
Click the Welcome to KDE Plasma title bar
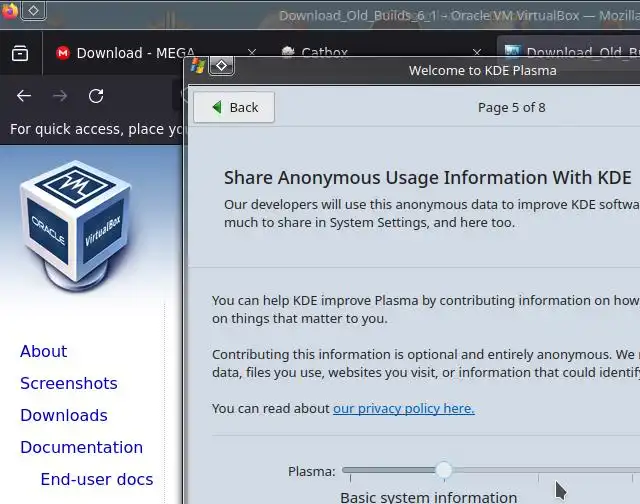(482, 71)
